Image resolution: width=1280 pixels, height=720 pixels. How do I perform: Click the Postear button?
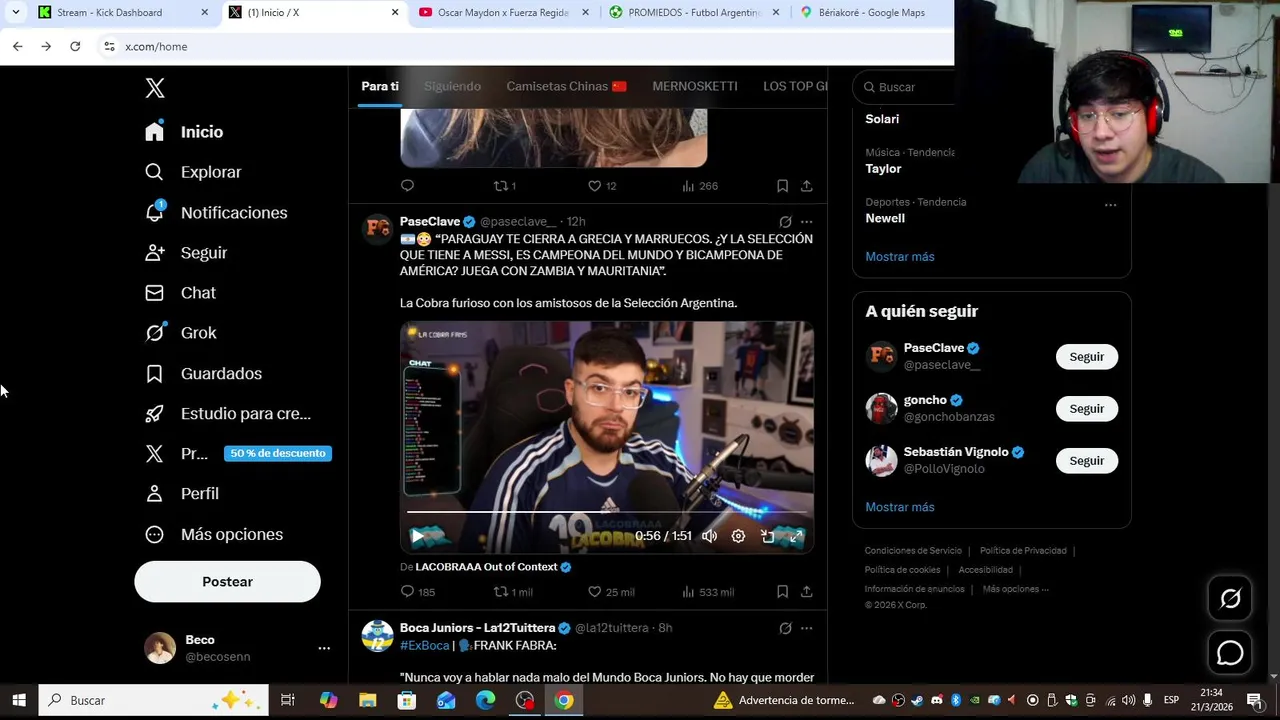(x=227, y=581)
